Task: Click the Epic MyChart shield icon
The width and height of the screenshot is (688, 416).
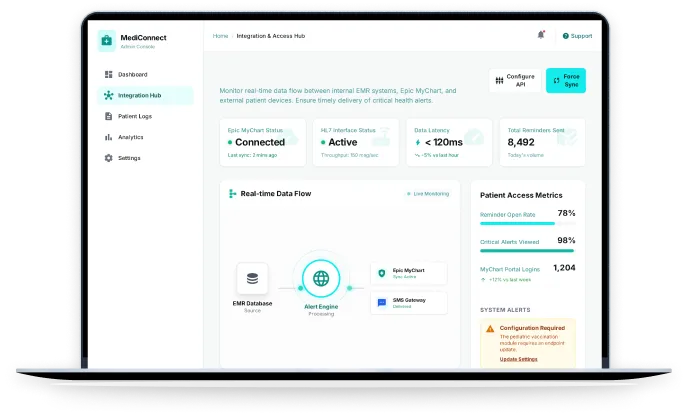Action: (x=382, y=273)
